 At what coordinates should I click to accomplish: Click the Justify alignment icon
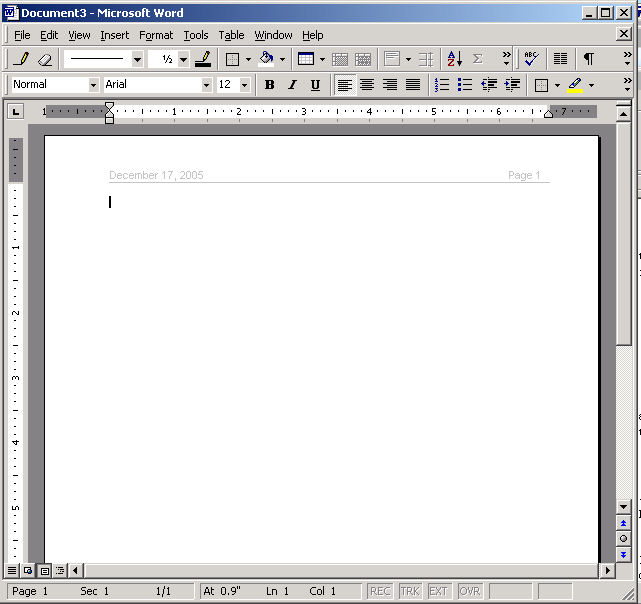[x=413, y=85]
